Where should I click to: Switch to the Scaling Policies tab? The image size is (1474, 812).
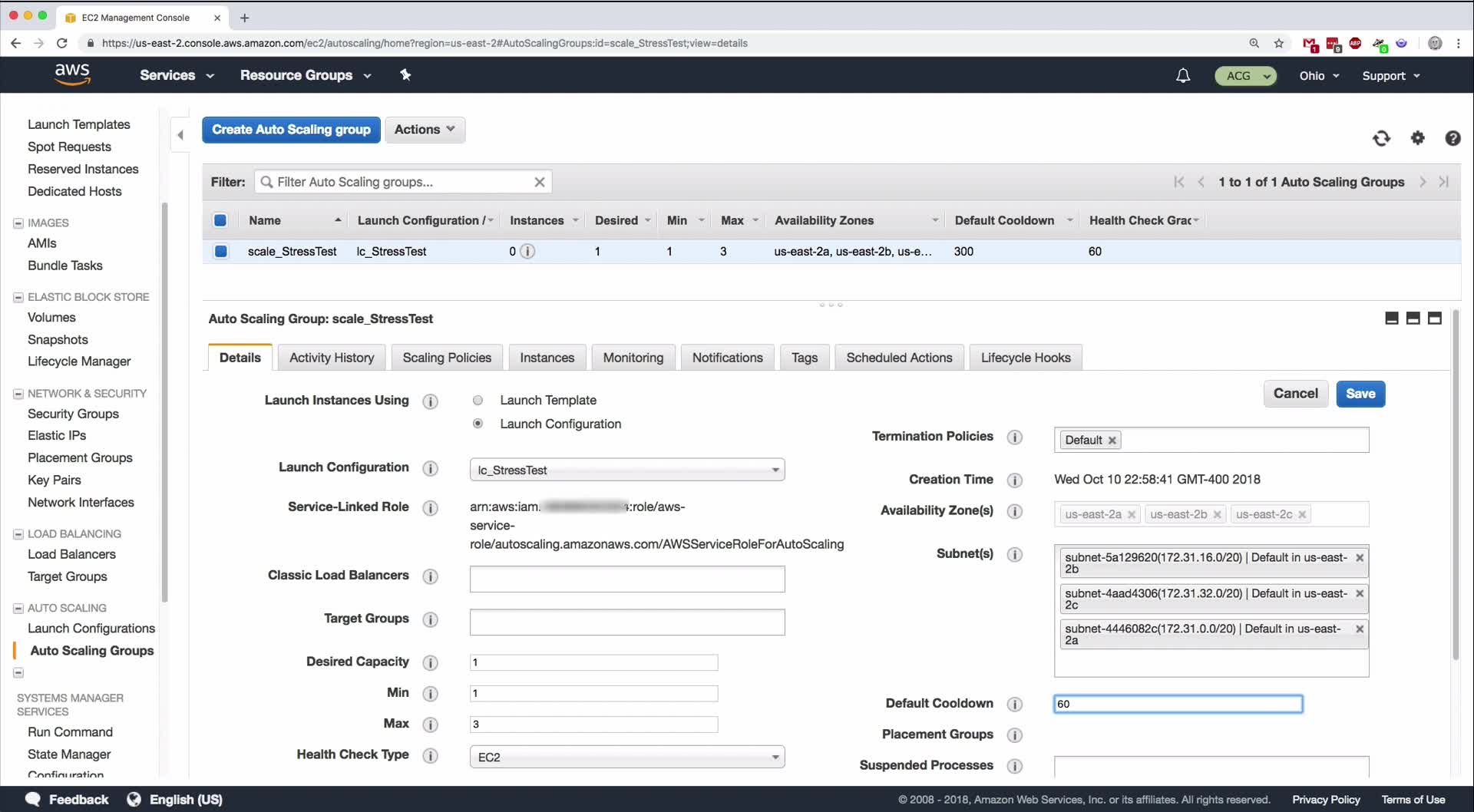pos(447,358)
